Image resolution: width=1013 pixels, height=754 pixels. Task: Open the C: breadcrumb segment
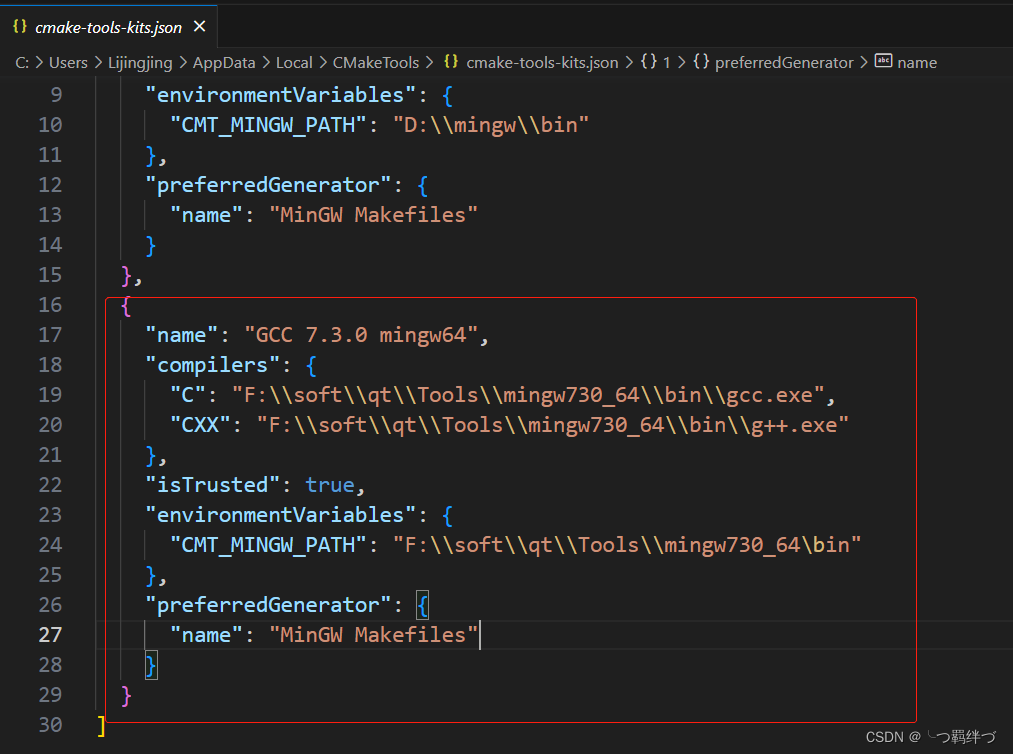click(22, 63)
